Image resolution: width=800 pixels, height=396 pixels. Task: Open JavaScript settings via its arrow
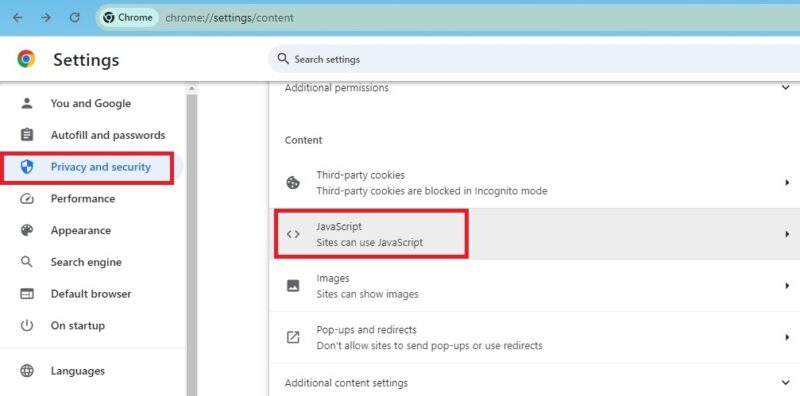(787, 234)
